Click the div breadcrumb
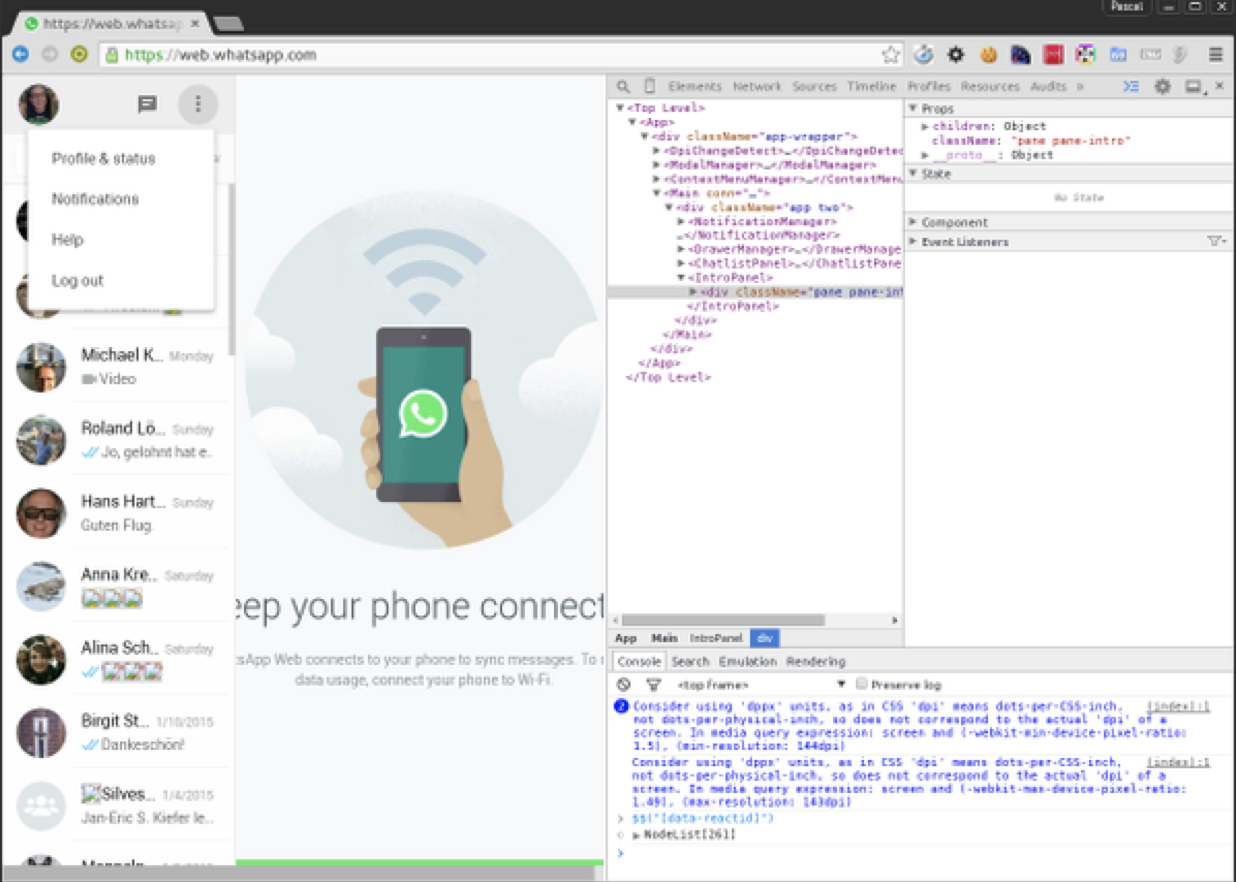 coord(765,638)
